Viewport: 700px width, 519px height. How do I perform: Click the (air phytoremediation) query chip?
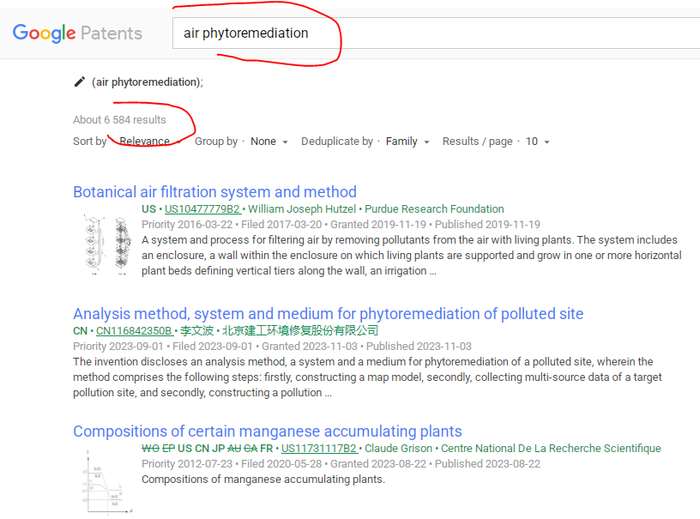[x=147, y=82]
